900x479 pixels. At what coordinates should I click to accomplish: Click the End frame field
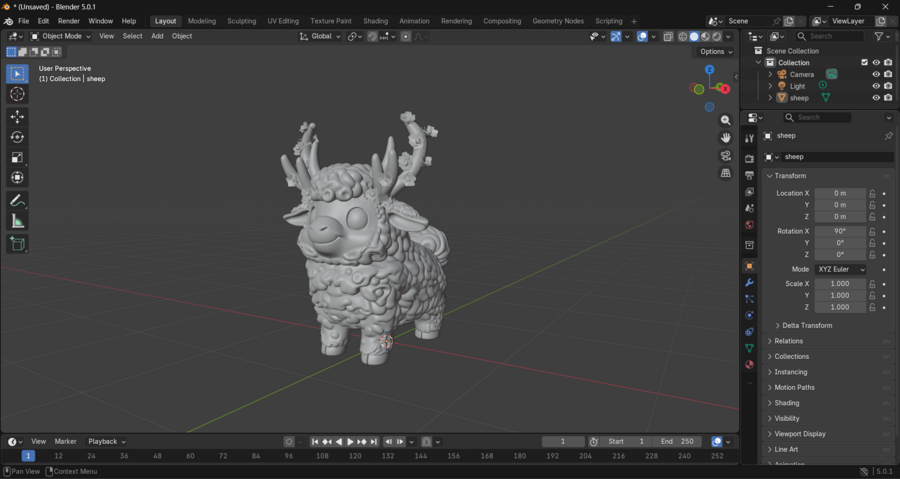(677, 441)
